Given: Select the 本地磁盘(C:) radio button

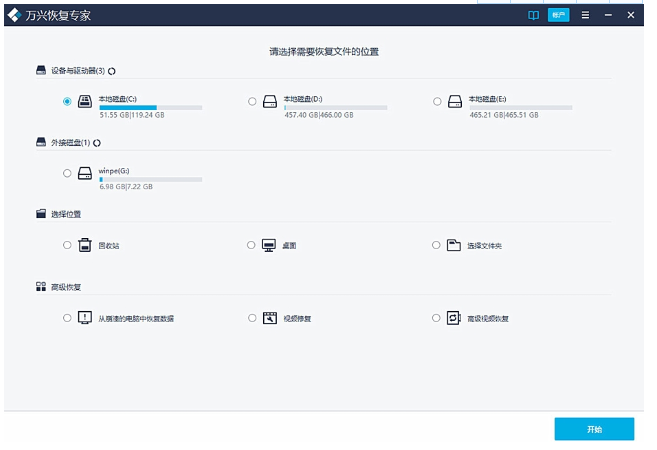Looking at the screenshot, I should [x=67, y=101].
